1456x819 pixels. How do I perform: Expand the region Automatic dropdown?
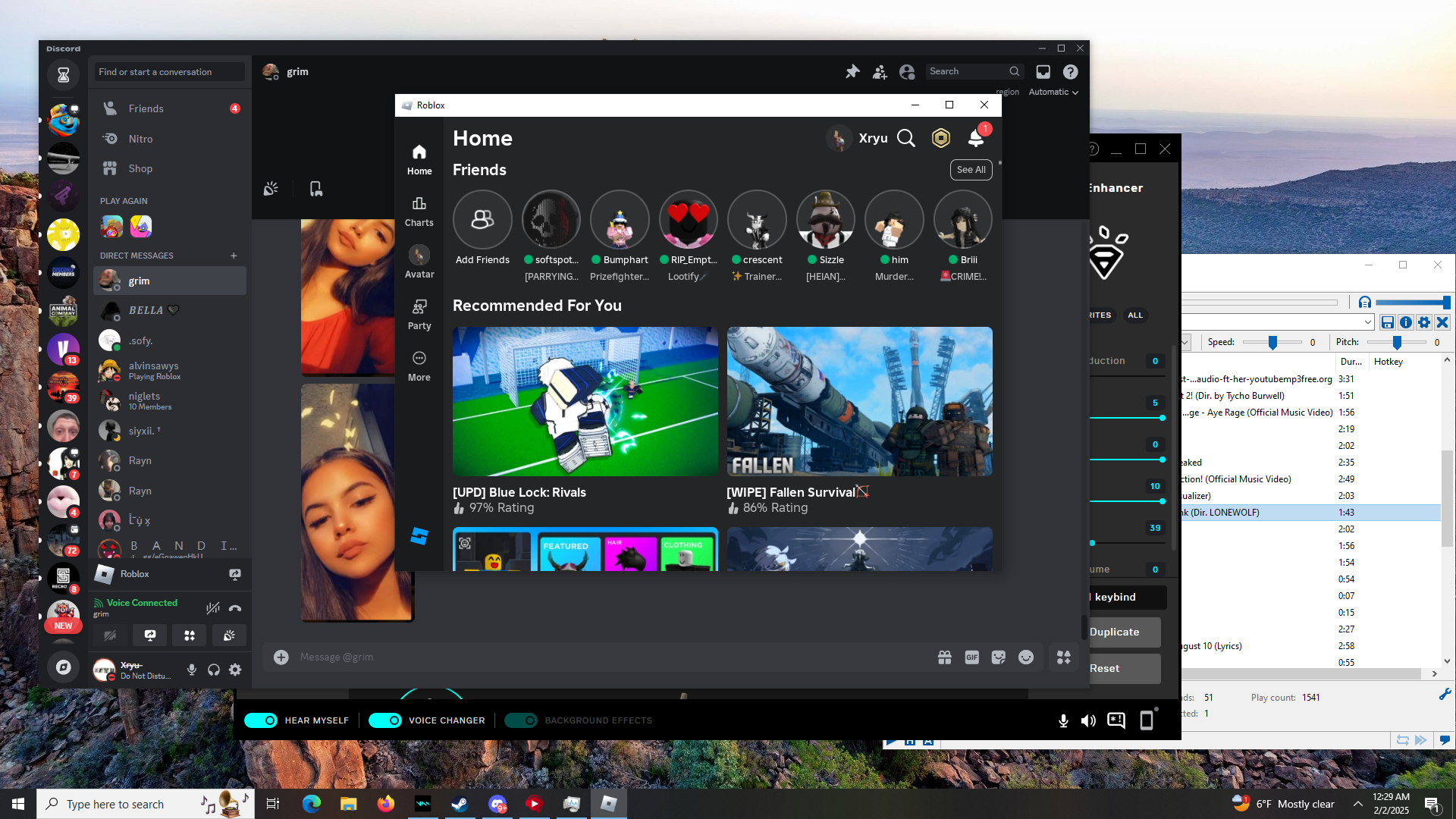[x=1053, y=92]
